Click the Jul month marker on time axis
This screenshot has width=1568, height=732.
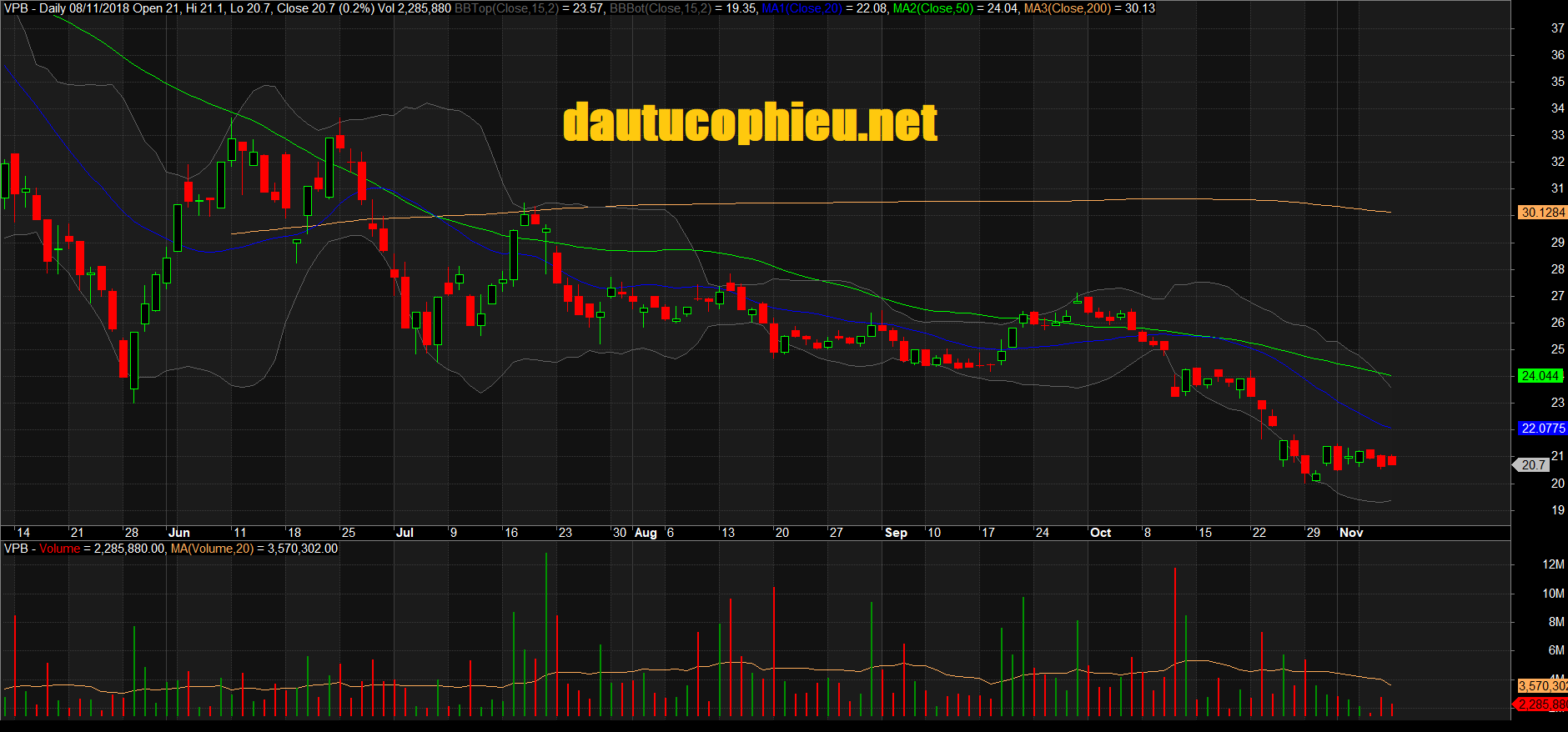[x=405, y=533]
